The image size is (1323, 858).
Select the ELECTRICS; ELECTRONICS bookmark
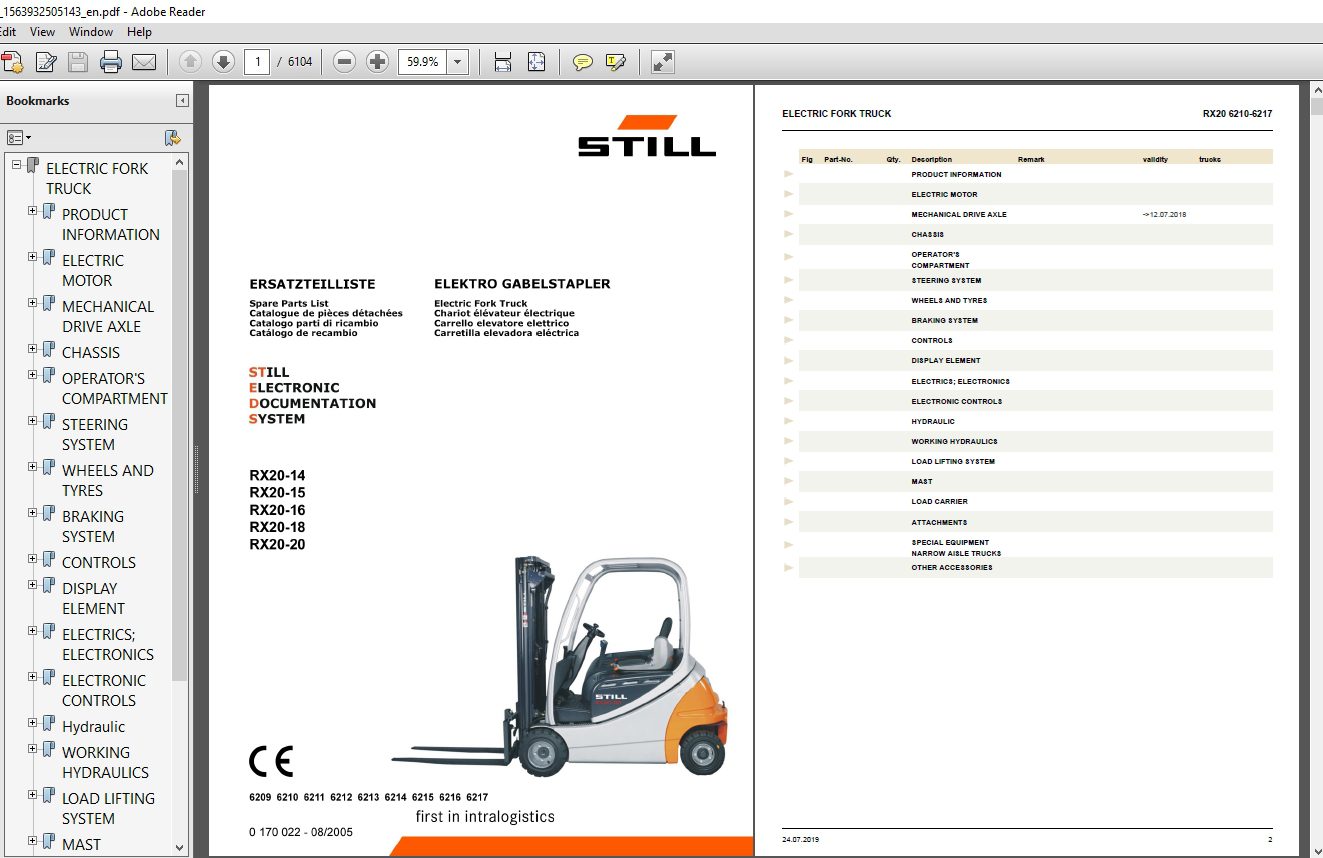pyautogui.click(x=108, y=644)
